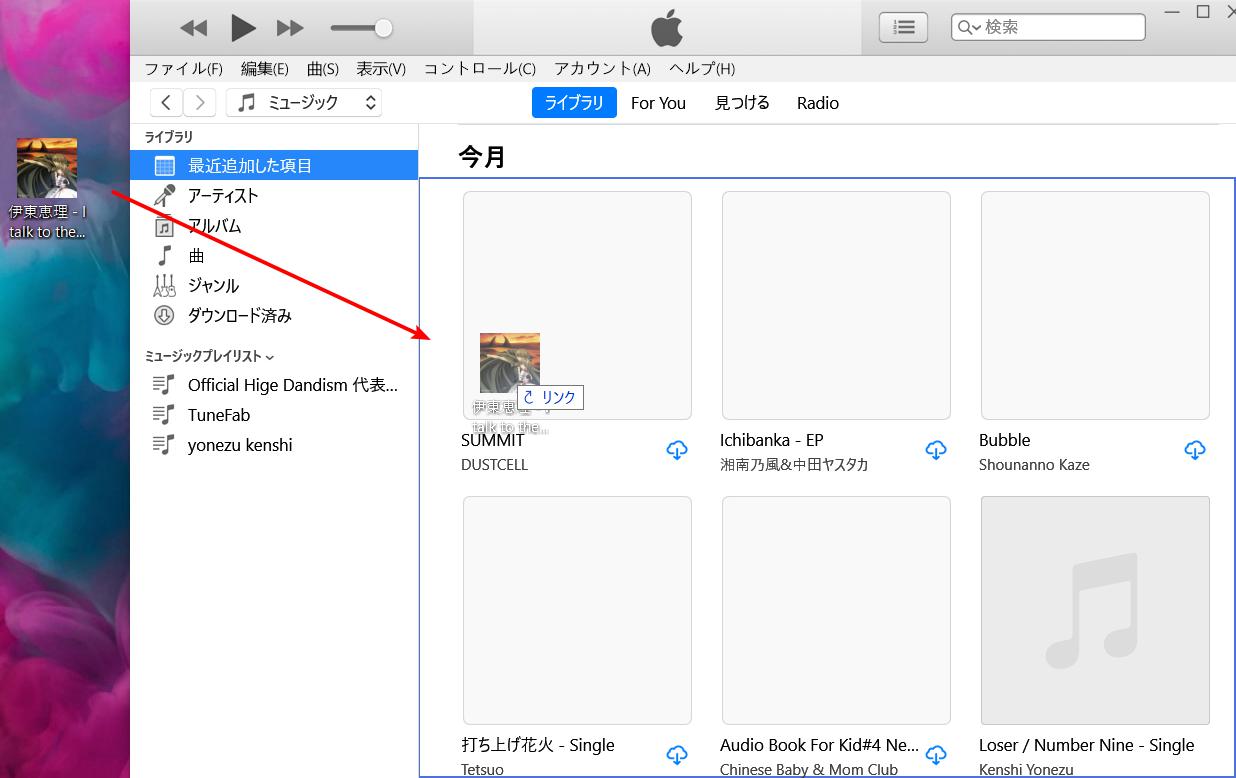Viewport: 1236px width, 778px height.
Task: Open the アカウント(A) menu
Action: point(602,69)
